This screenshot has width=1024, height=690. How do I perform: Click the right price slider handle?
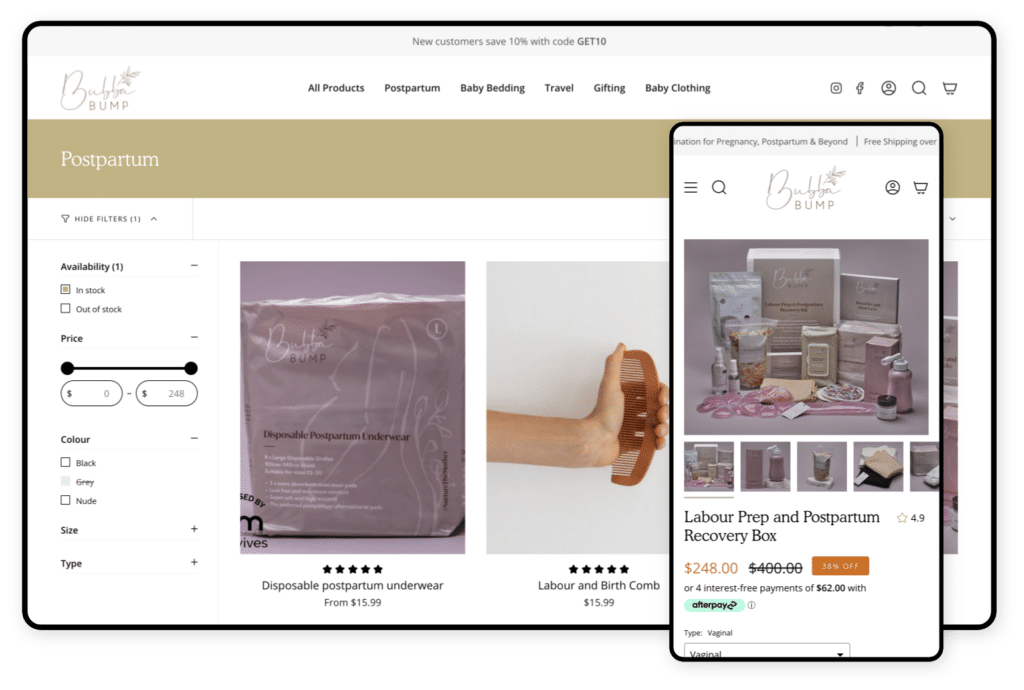pyautogui.click(x=191, y=368)
